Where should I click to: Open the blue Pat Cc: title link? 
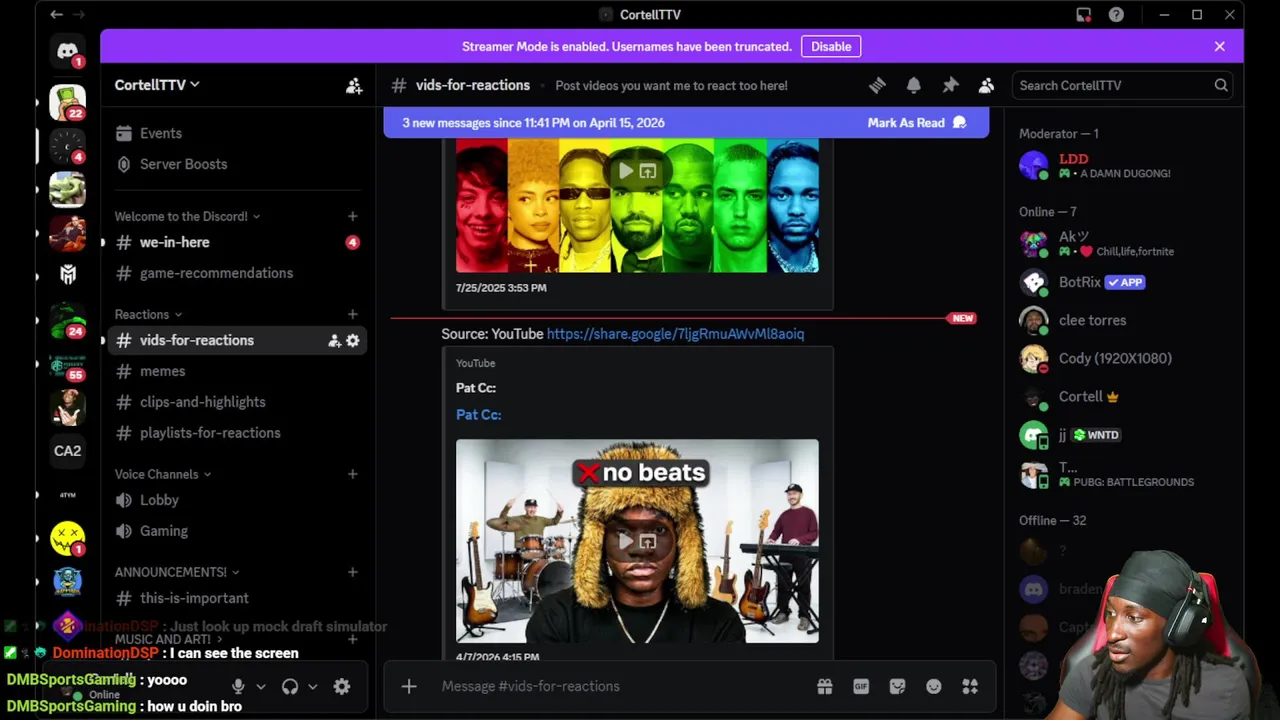478,415
